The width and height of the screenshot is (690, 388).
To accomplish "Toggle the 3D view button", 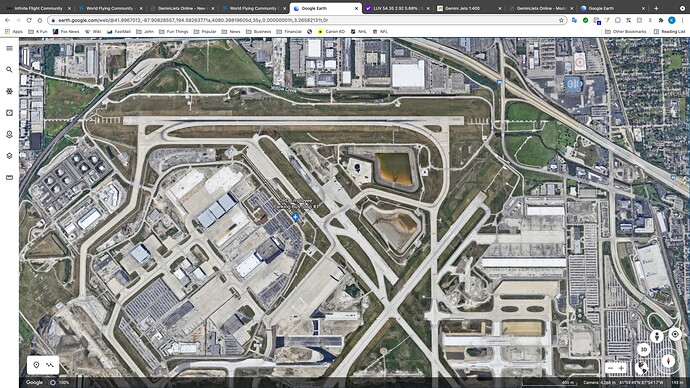I will (644, 350).
